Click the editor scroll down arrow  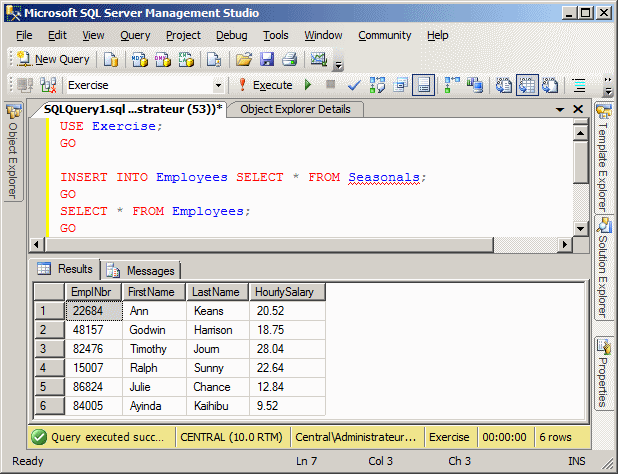(x=581, y=228)
